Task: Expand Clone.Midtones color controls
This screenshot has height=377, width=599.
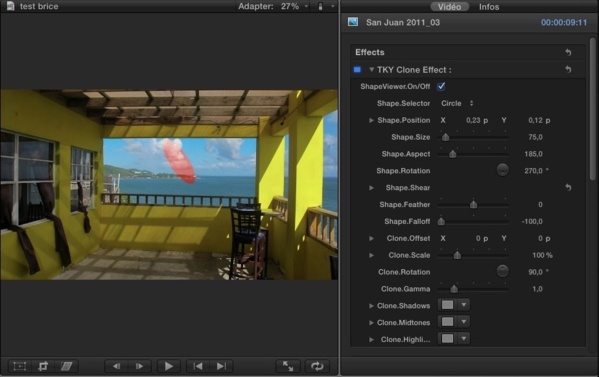Action: pyautogui.click(x=371, y=323)
